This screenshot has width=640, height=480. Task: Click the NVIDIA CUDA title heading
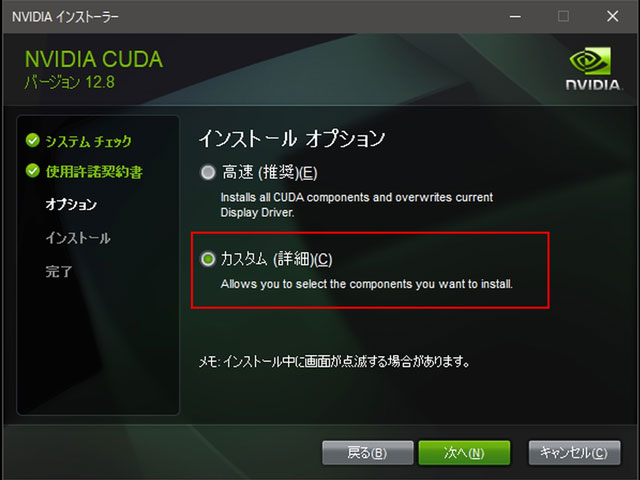[94, 60]
